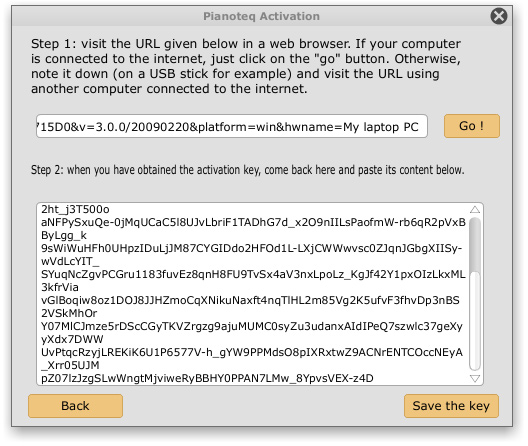Place cursor on the key line wVdLcYIT_

coord(70,261)
